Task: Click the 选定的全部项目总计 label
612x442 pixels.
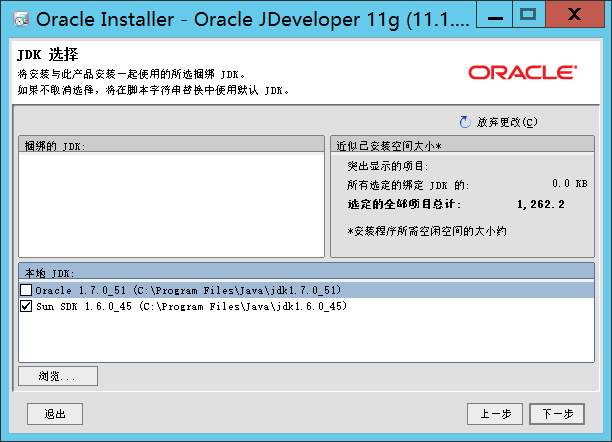Action: tap(404, 204)
